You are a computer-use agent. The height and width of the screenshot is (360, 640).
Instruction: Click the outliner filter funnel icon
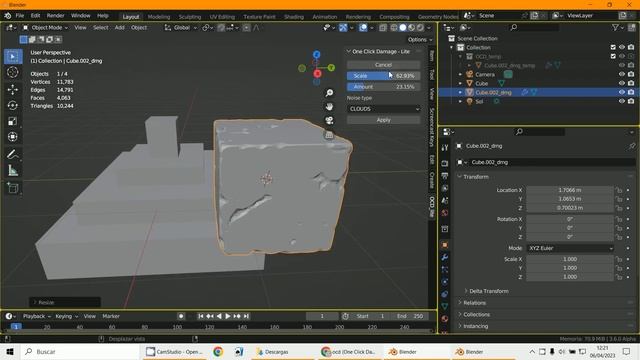pyautogui.click(x=615, y=27)
